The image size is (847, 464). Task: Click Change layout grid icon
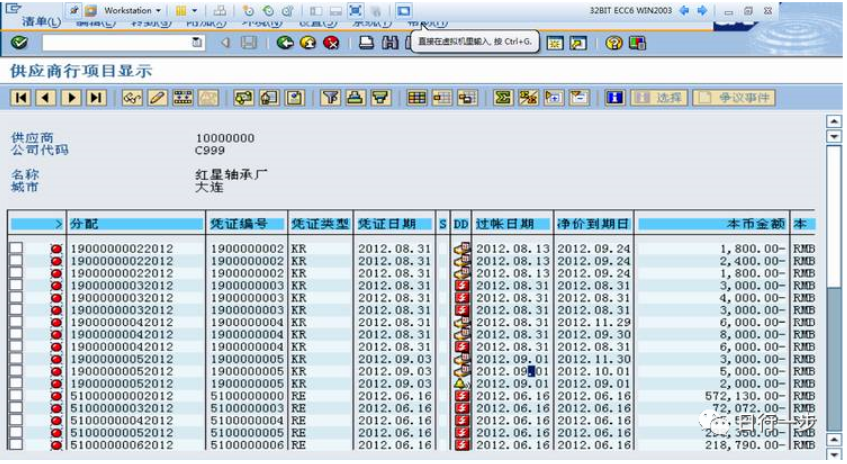pos(416,98)
